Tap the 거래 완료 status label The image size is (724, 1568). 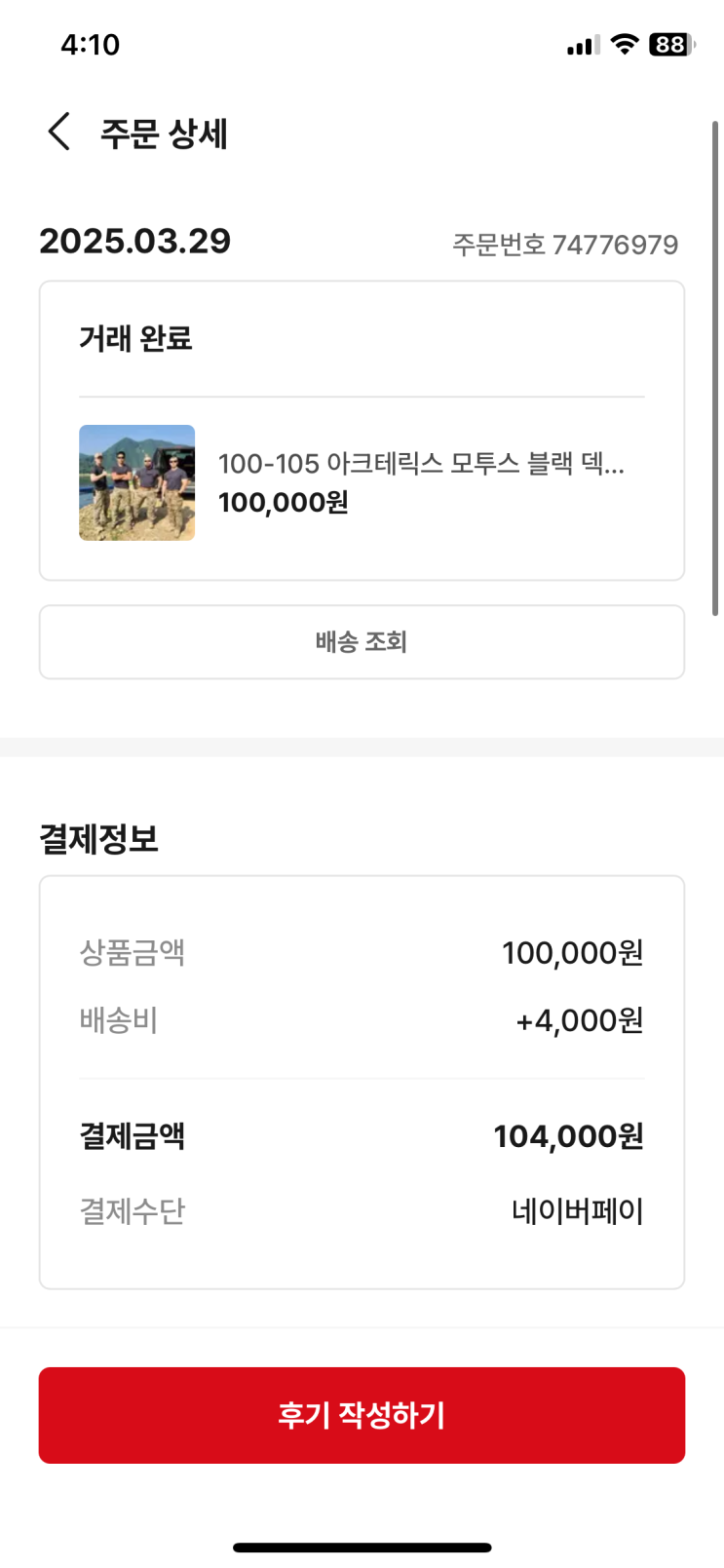pyautogui.click(x=135, y=338)
